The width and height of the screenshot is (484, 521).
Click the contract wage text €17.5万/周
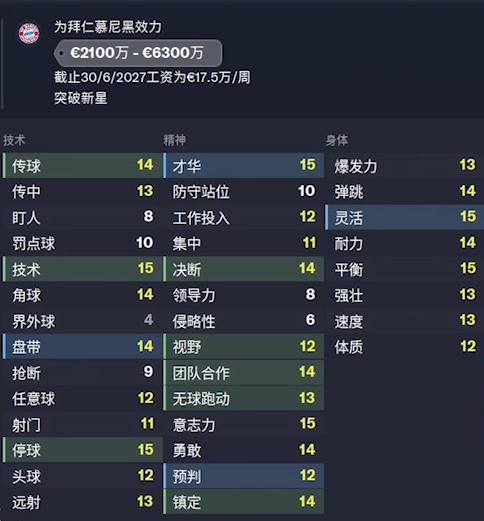coord(218,77)
